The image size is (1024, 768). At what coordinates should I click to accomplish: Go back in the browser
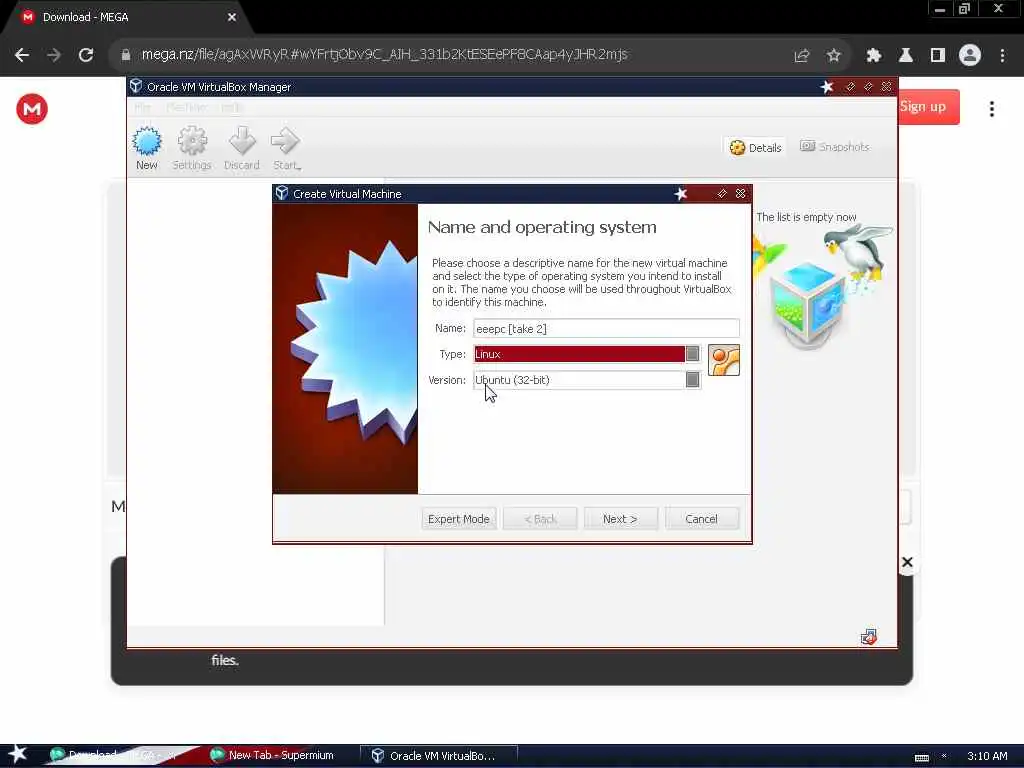22,56
